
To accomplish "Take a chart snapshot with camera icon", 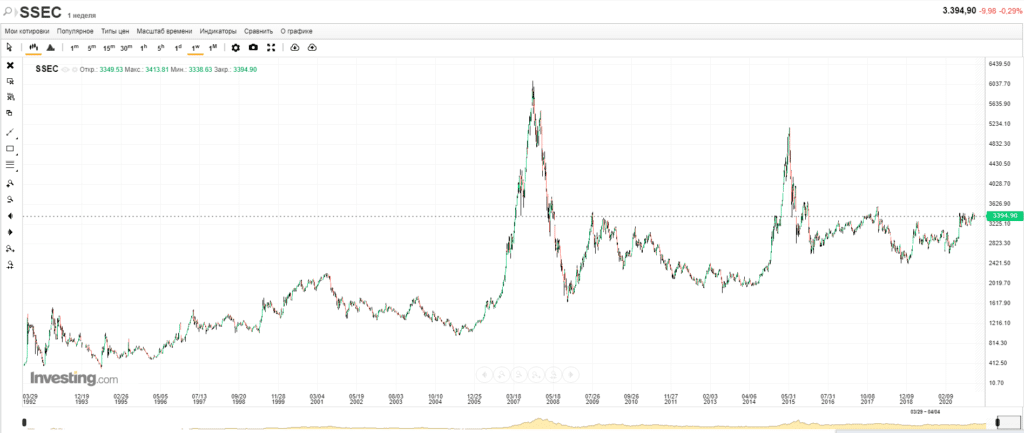I will [253, 47].
